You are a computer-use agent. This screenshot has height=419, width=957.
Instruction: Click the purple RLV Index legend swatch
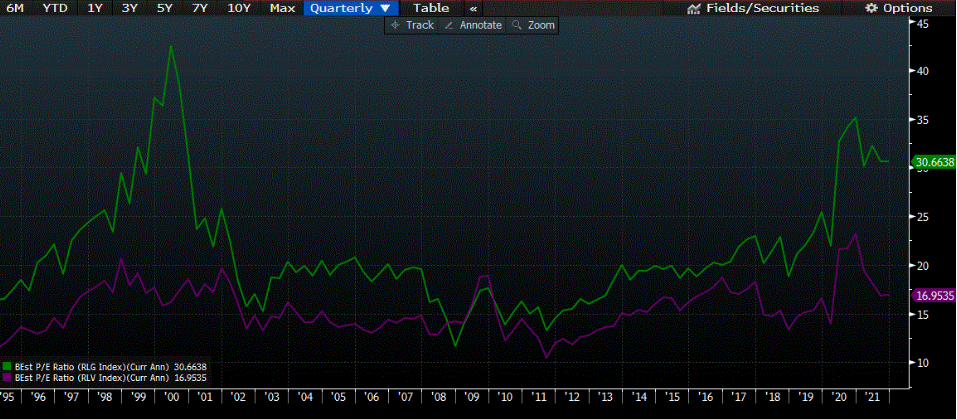click(x=8, y=378)
